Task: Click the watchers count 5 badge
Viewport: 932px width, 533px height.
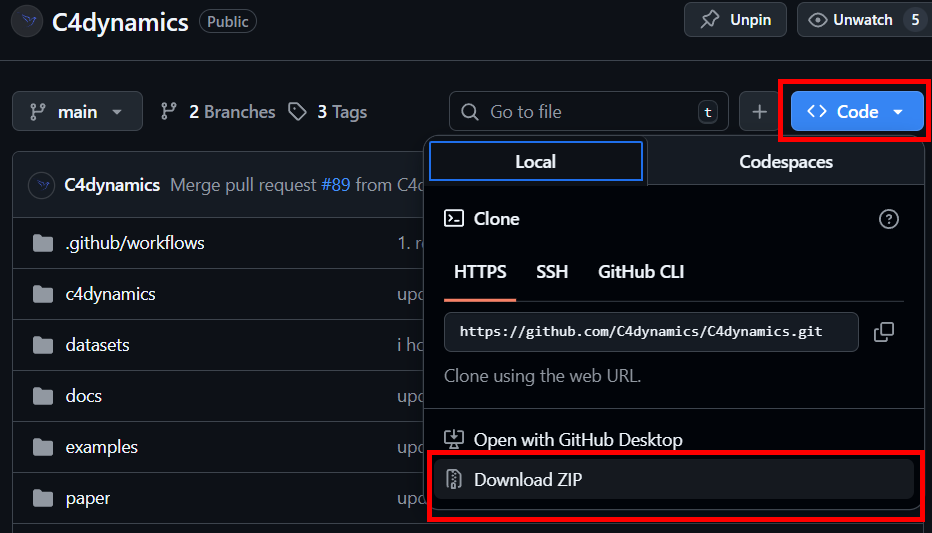Action: (x=915, y=20)
